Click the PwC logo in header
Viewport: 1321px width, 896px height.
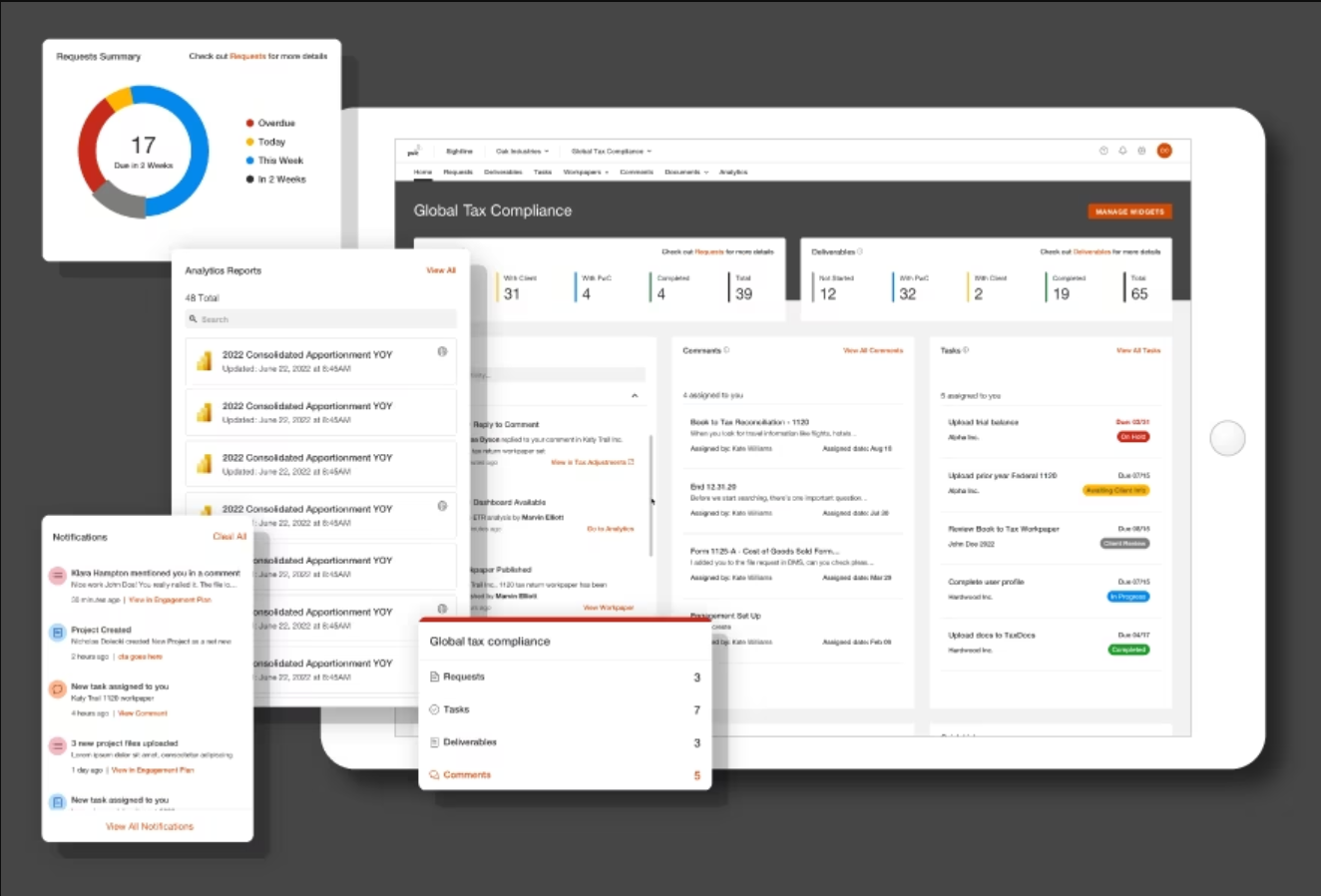(x=413, y=152)
